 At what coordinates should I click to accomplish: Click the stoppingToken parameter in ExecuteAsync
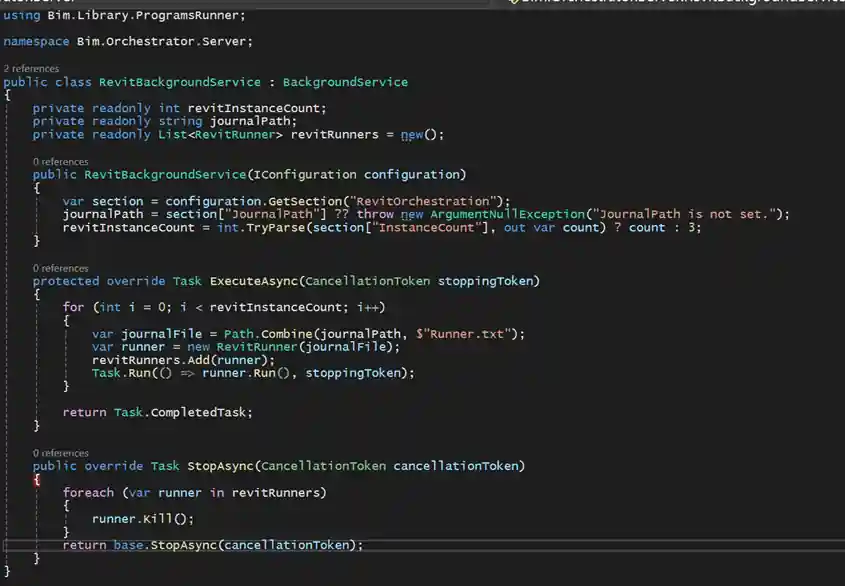[488, 280]
